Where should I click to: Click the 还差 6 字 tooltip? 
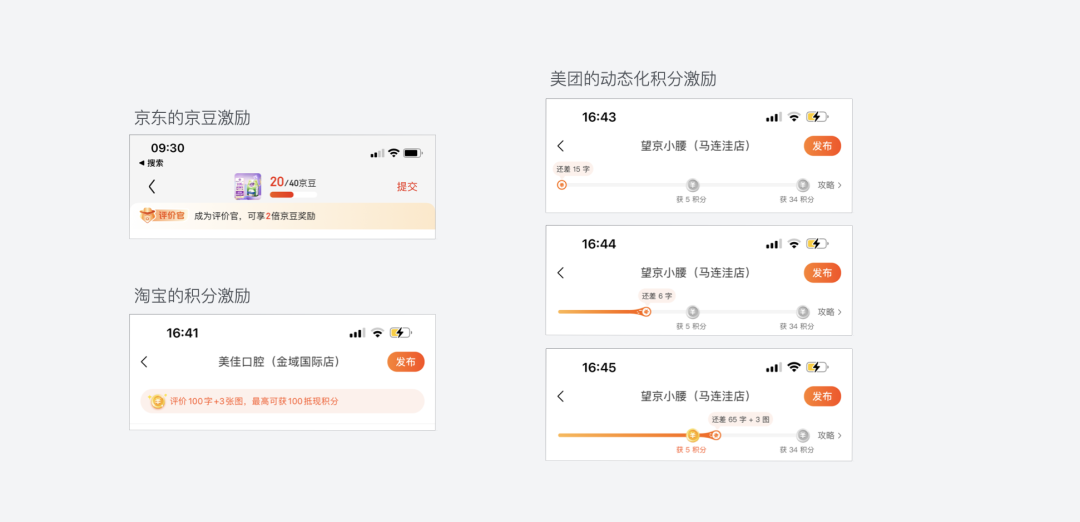point(656,295)
